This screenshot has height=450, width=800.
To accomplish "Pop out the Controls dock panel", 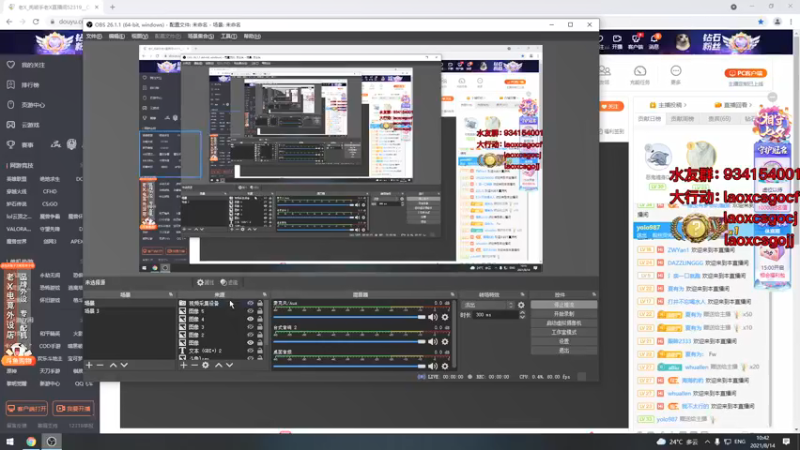I will pyautogui.click(x=594, y=295).
